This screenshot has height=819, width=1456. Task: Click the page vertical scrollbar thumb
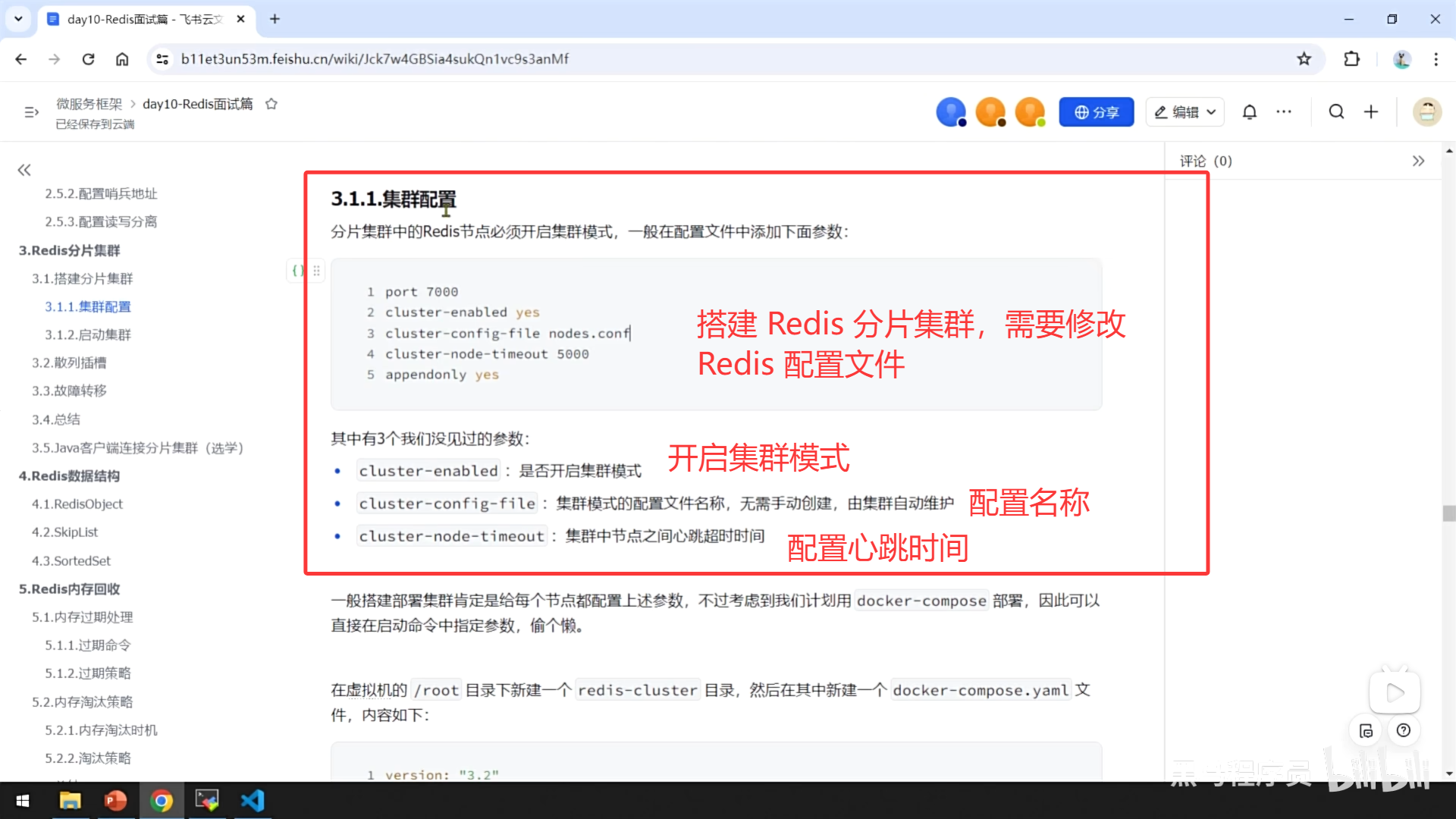tap(1448, 513)
